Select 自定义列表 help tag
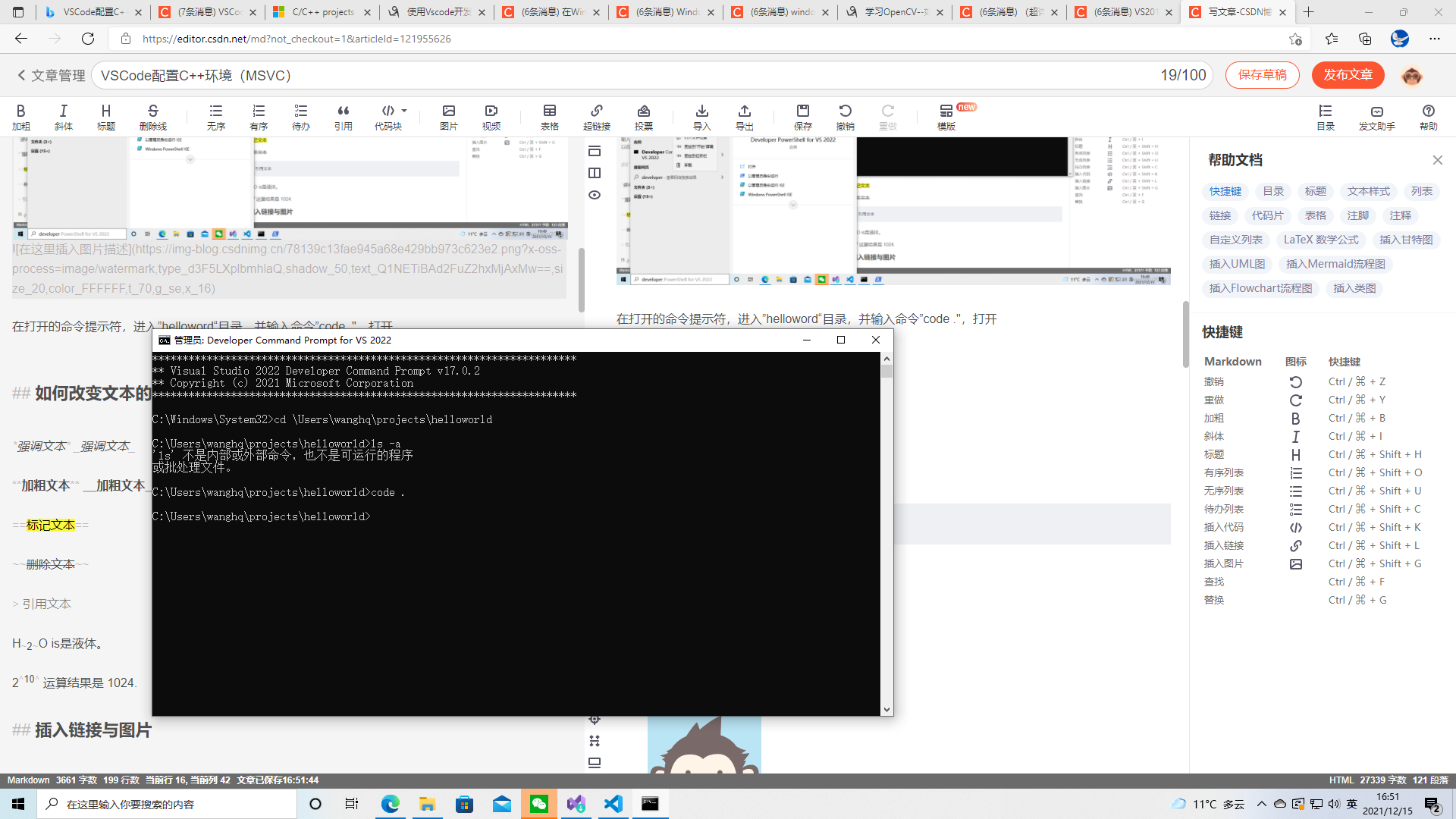The image size is (1456, 819). coord(1236,240)
